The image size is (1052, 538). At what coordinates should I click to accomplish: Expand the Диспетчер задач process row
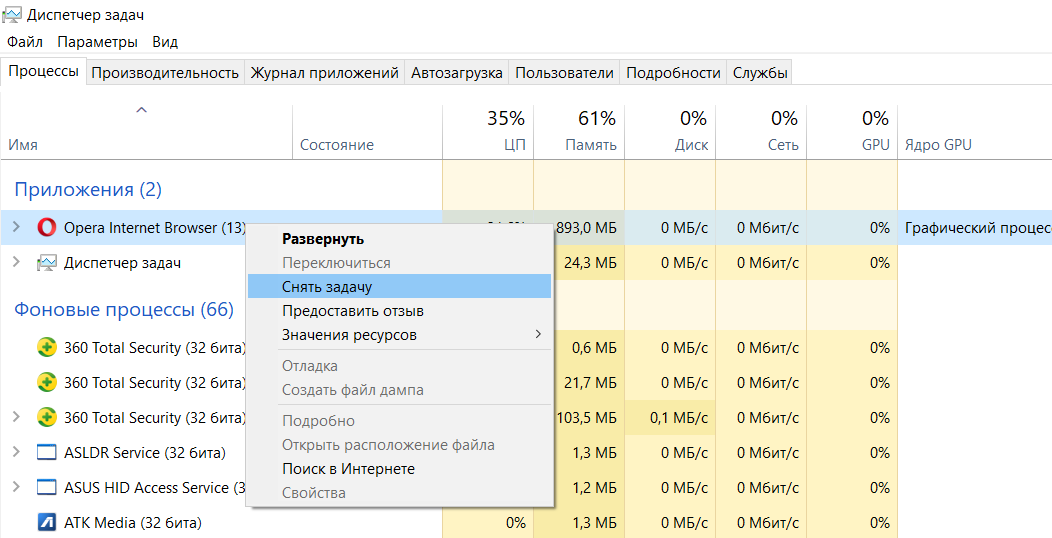point(16,263)
